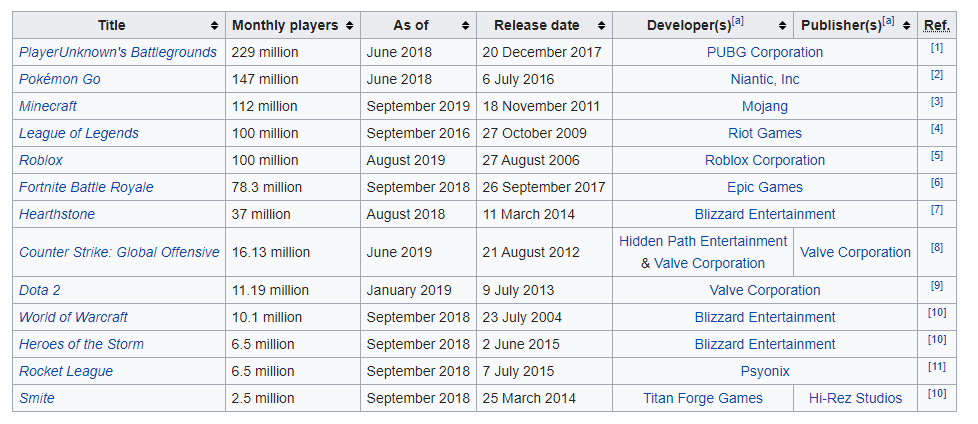This screenshot has width=978, height=424.
Task: Click the Ref. column header
Action: (937, 26)
